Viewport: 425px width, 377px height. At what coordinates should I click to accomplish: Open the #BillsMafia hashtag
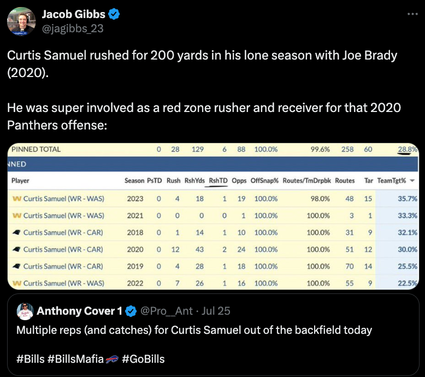click(76, 359)
